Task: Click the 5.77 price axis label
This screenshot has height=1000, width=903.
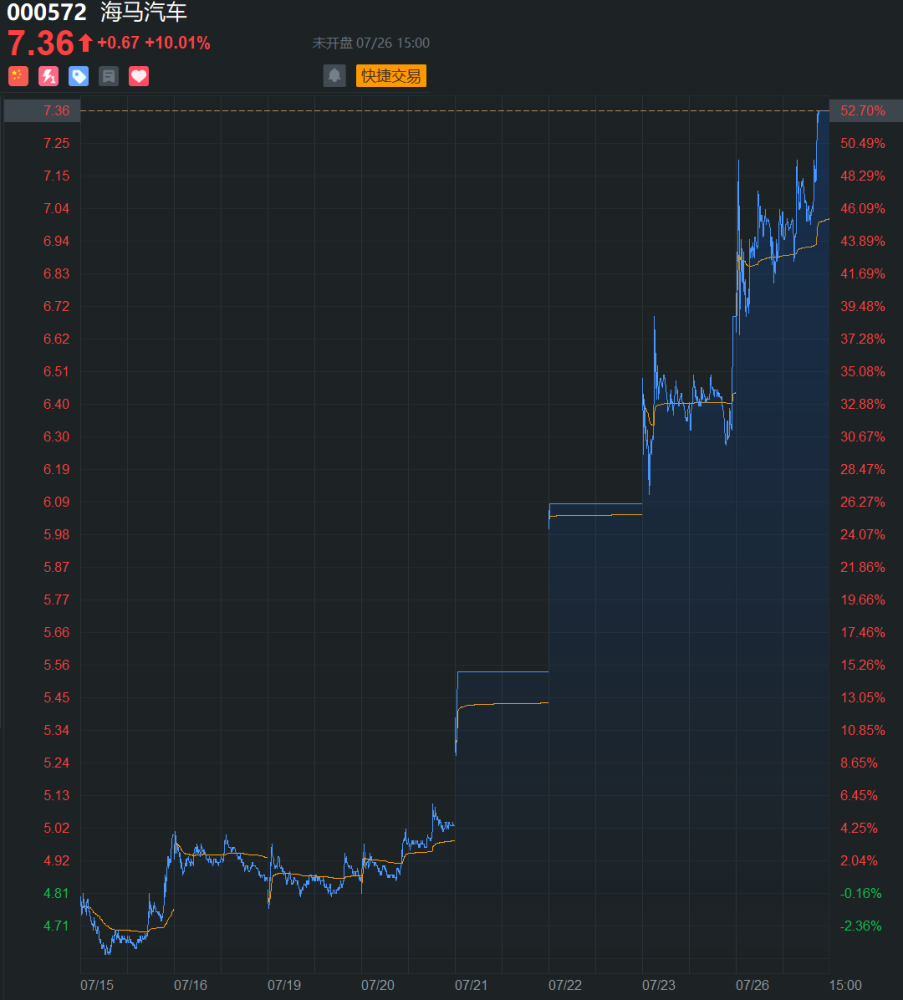Action: point(57,599)
